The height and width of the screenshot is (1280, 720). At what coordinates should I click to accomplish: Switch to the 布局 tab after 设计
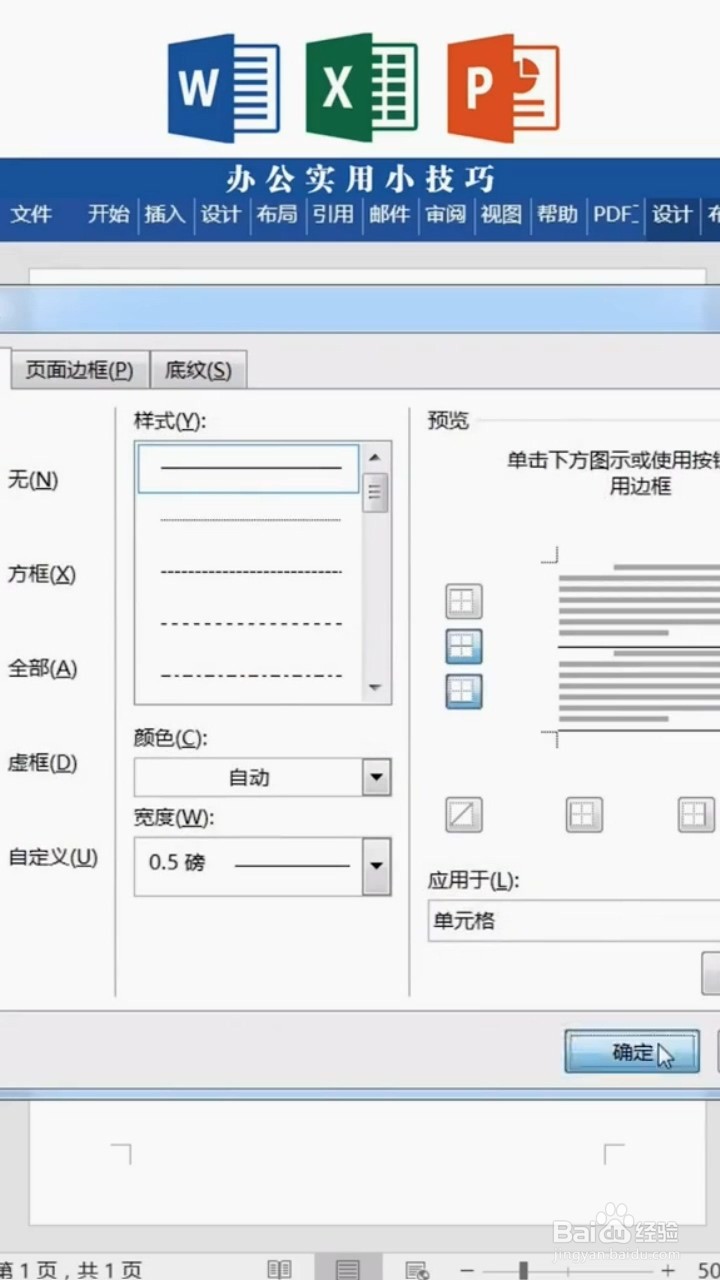click(x=277, y=214)
